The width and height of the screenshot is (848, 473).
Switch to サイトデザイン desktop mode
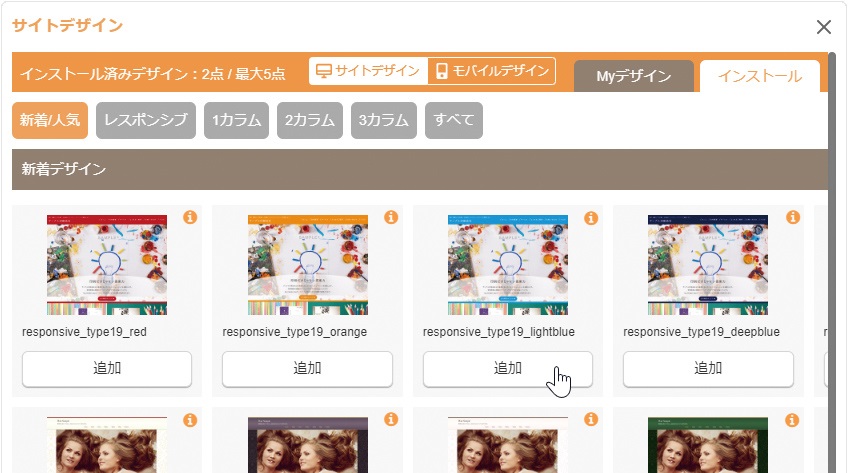[367, 71]
